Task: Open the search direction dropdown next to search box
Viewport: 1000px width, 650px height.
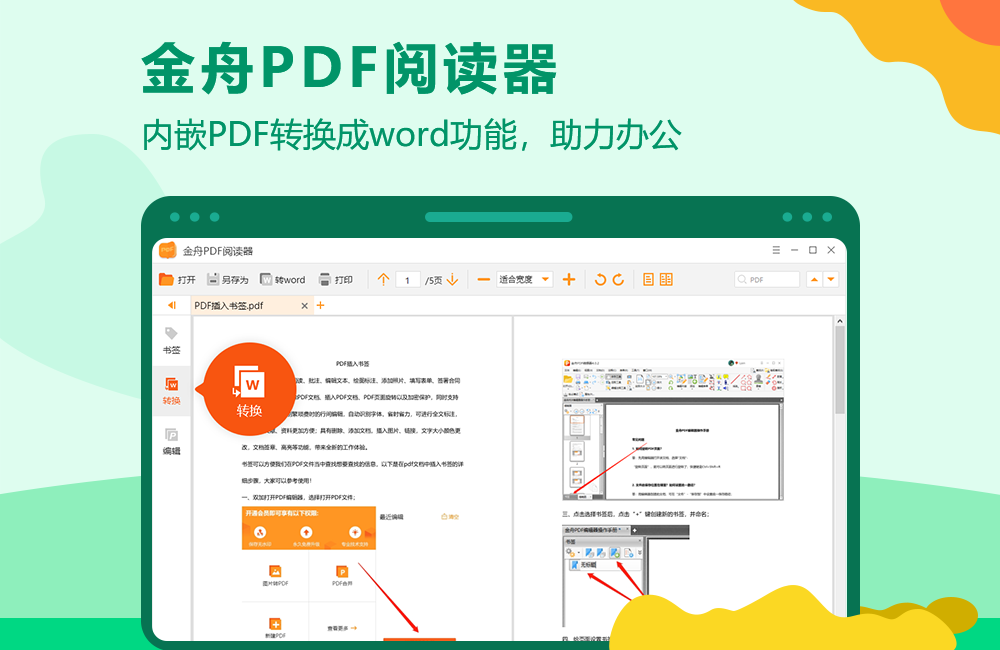Action: point(829,279)
